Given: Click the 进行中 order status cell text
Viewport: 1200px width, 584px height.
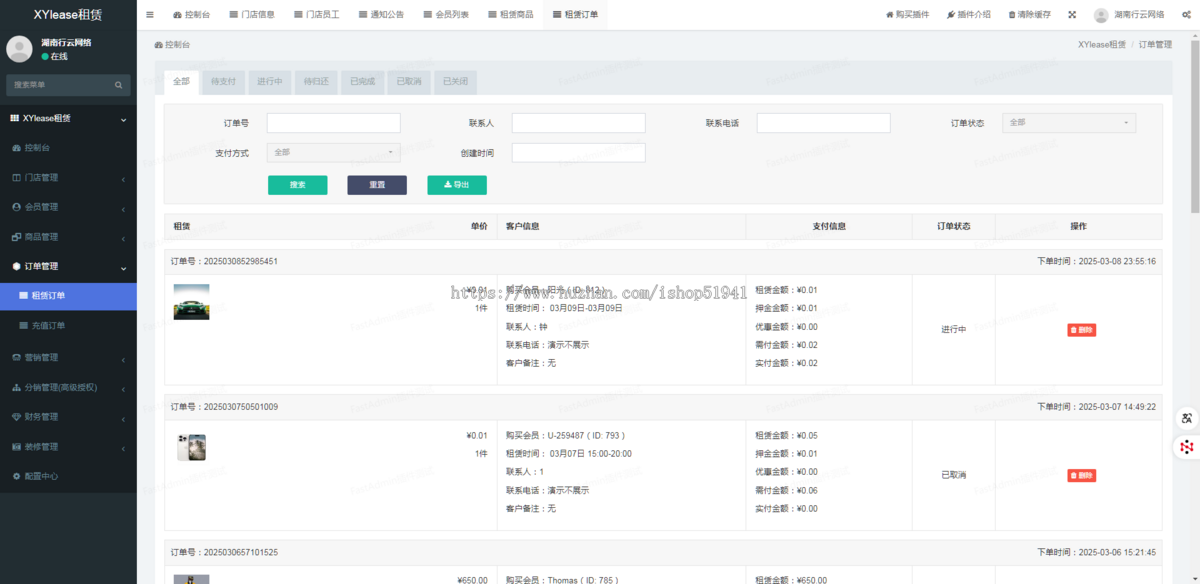Looking at the screenshot, I should [953, 330].
